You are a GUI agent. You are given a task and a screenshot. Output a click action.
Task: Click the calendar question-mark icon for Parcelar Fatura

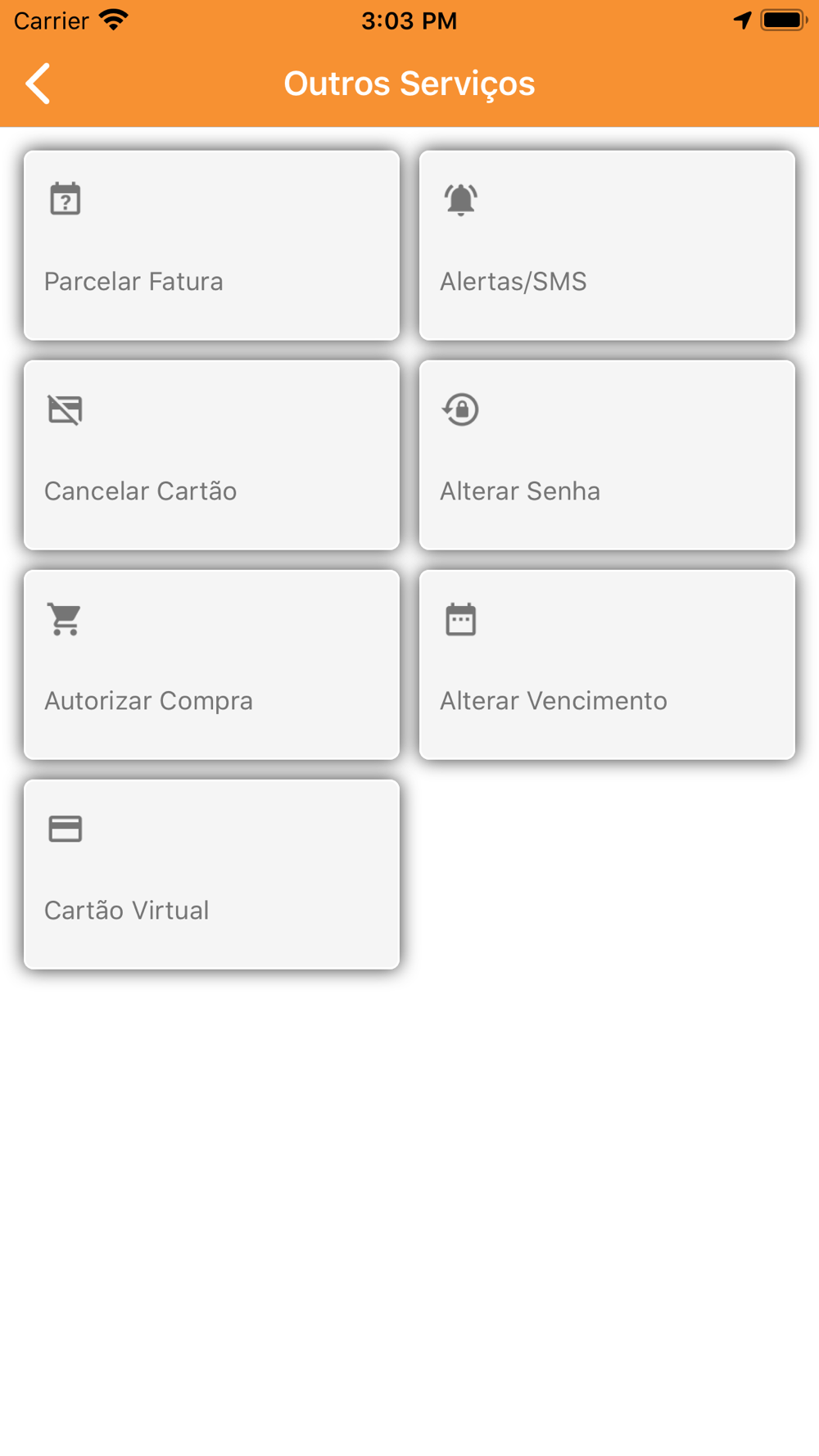coord(66,199)
